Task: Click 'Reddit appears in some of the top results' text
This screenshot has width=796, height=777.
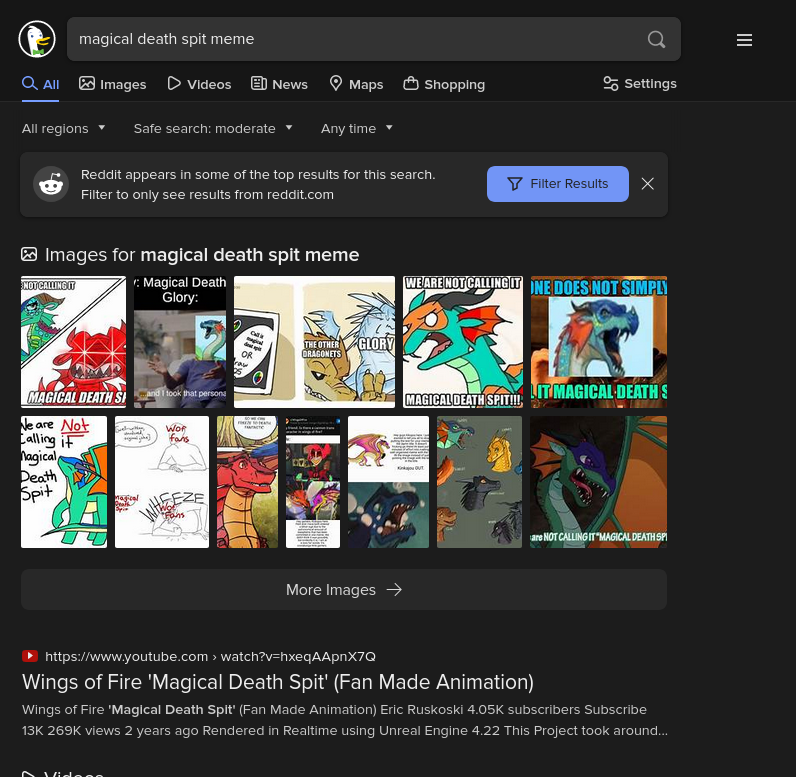Action: [258, 175]
